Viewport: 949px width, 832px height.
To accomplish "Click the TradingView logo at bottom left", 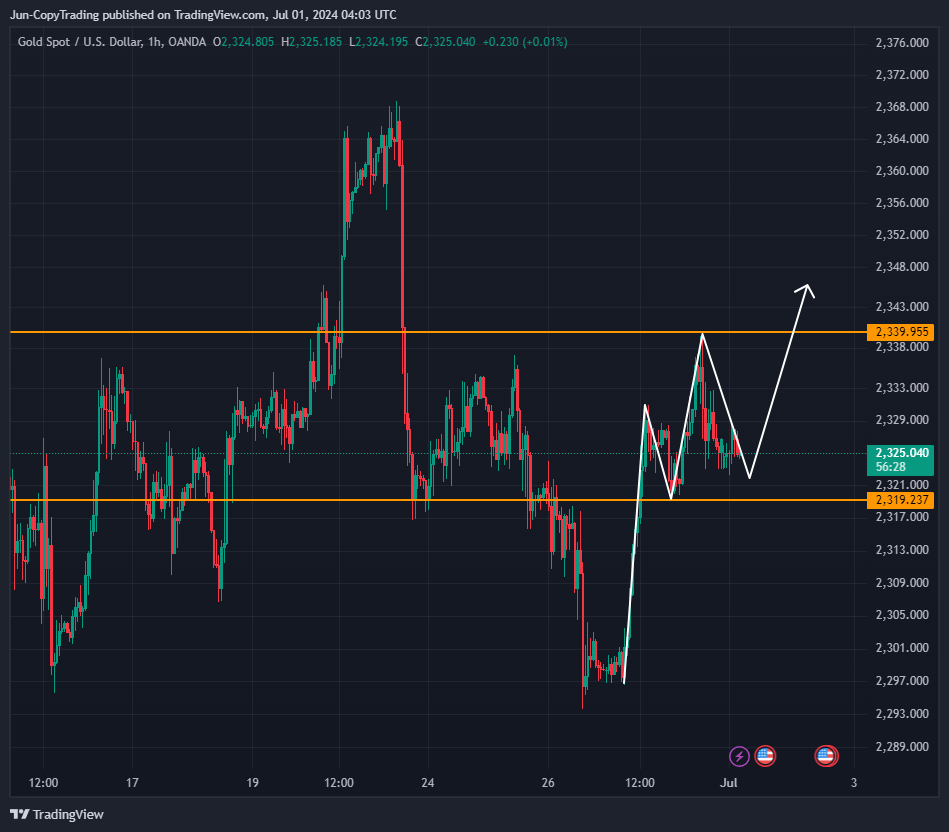I will click(x=57, y=814).
